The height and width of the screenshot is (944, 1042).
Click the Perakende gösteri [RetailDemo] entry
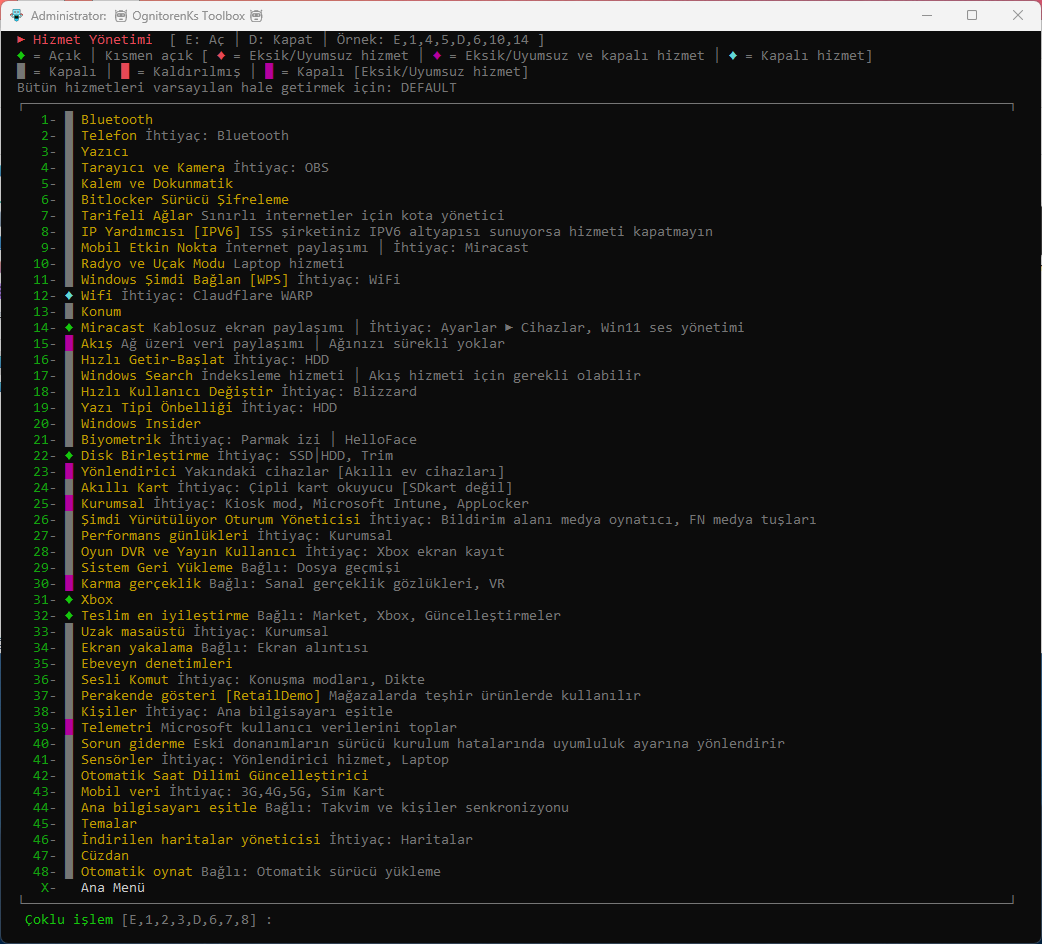pyautogui.click(x=201, y=696)
